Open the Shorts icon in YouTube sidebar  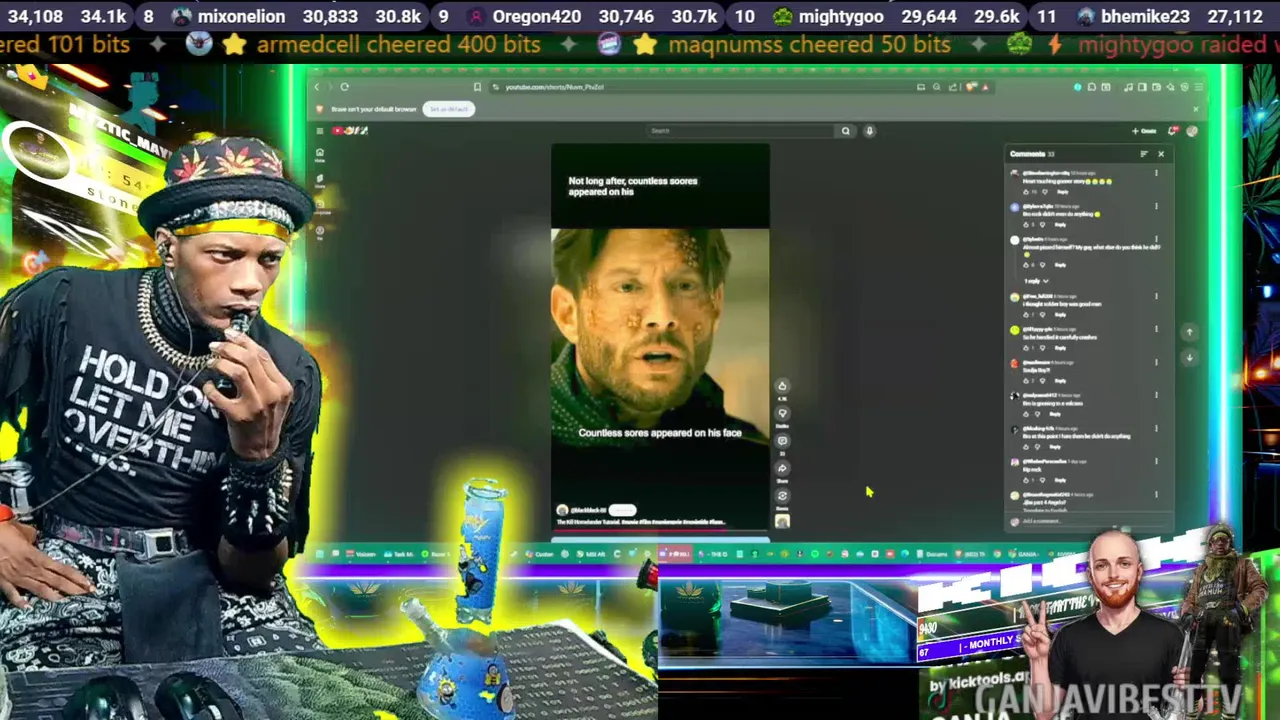click(x=320, y=180)
